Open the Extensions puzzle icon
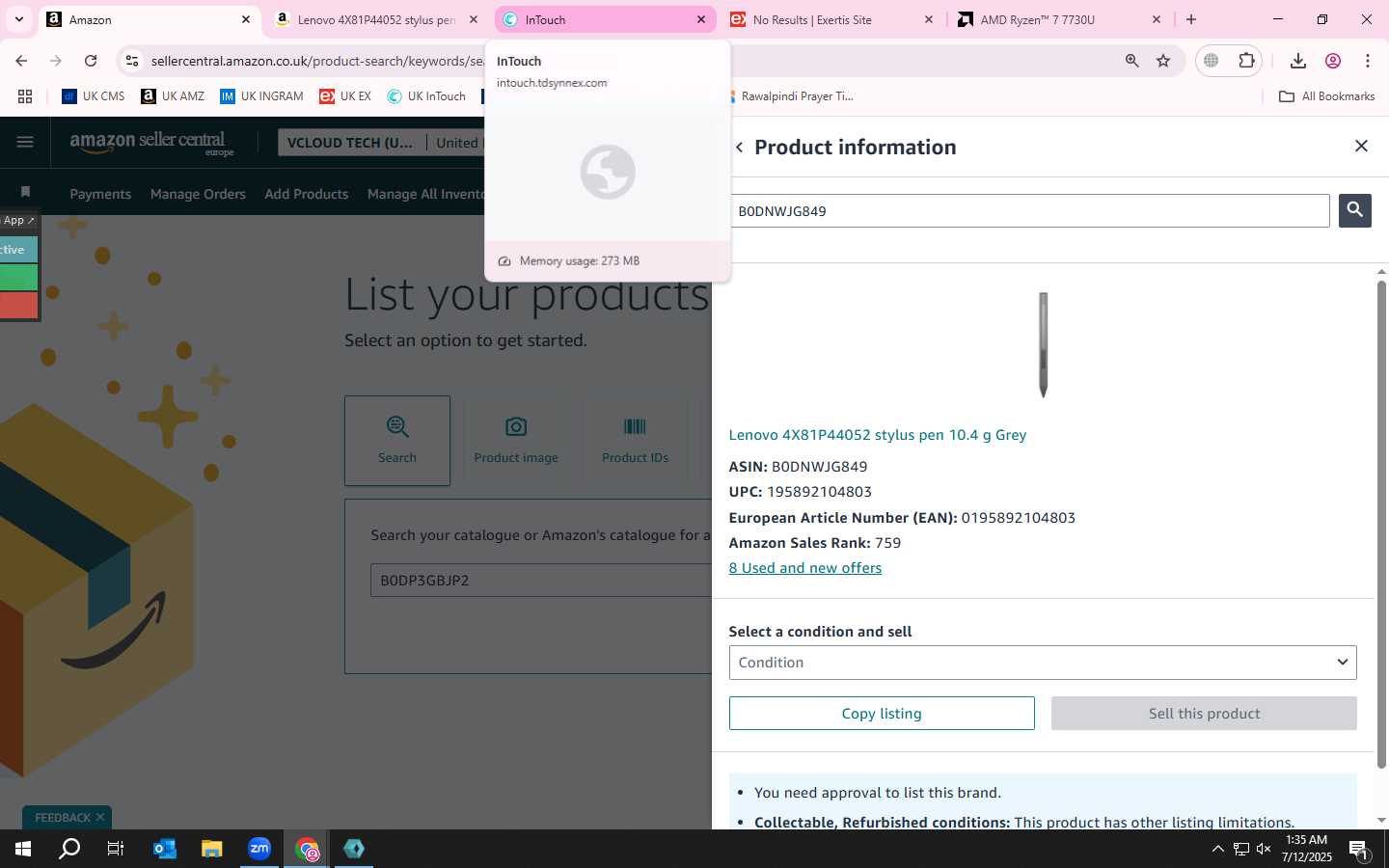Screen dimensions: 1389x868 click(x=1246, y=61)
